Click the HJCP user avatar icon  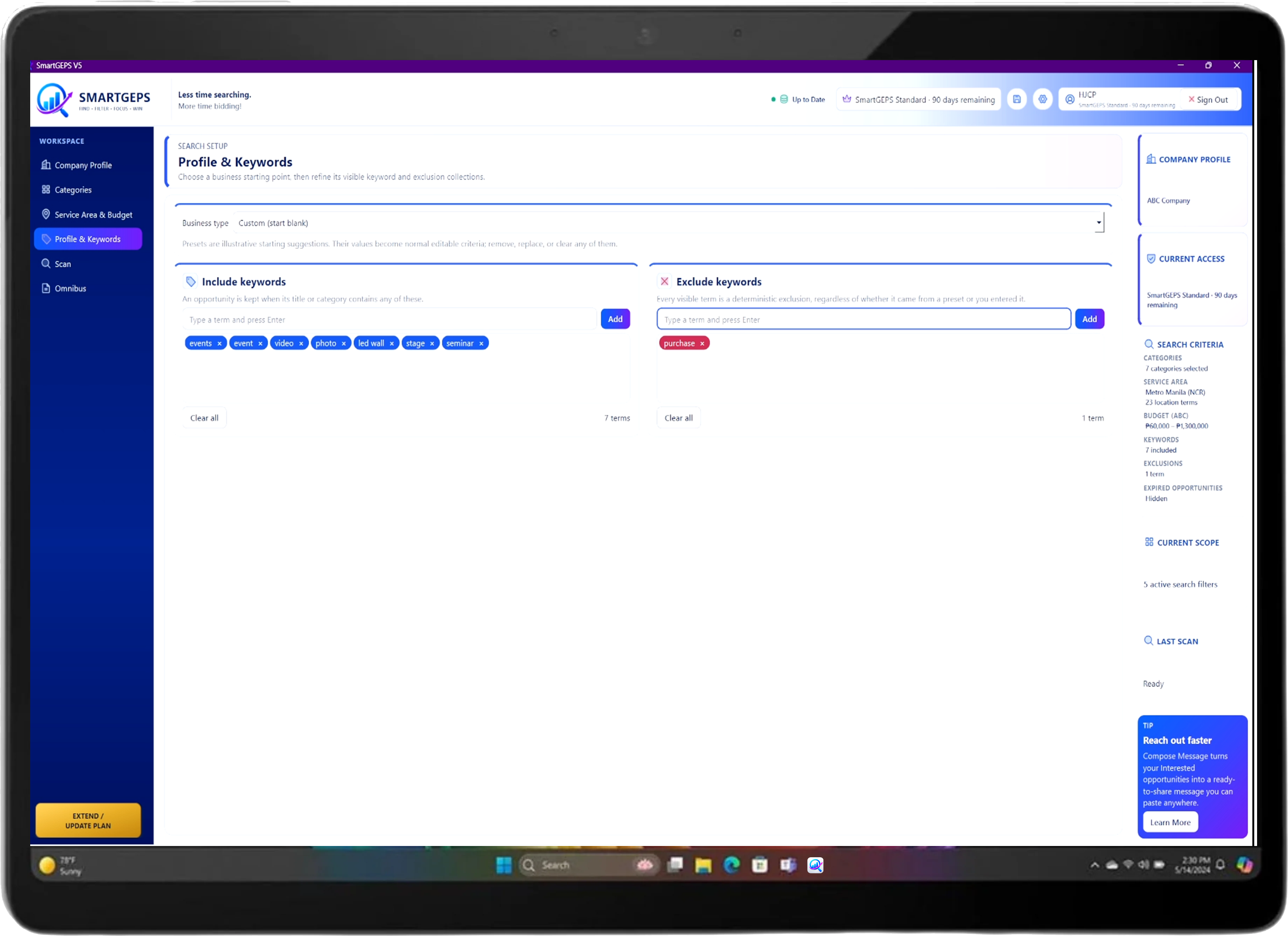pyautogui.click(x=1069, y=100)
